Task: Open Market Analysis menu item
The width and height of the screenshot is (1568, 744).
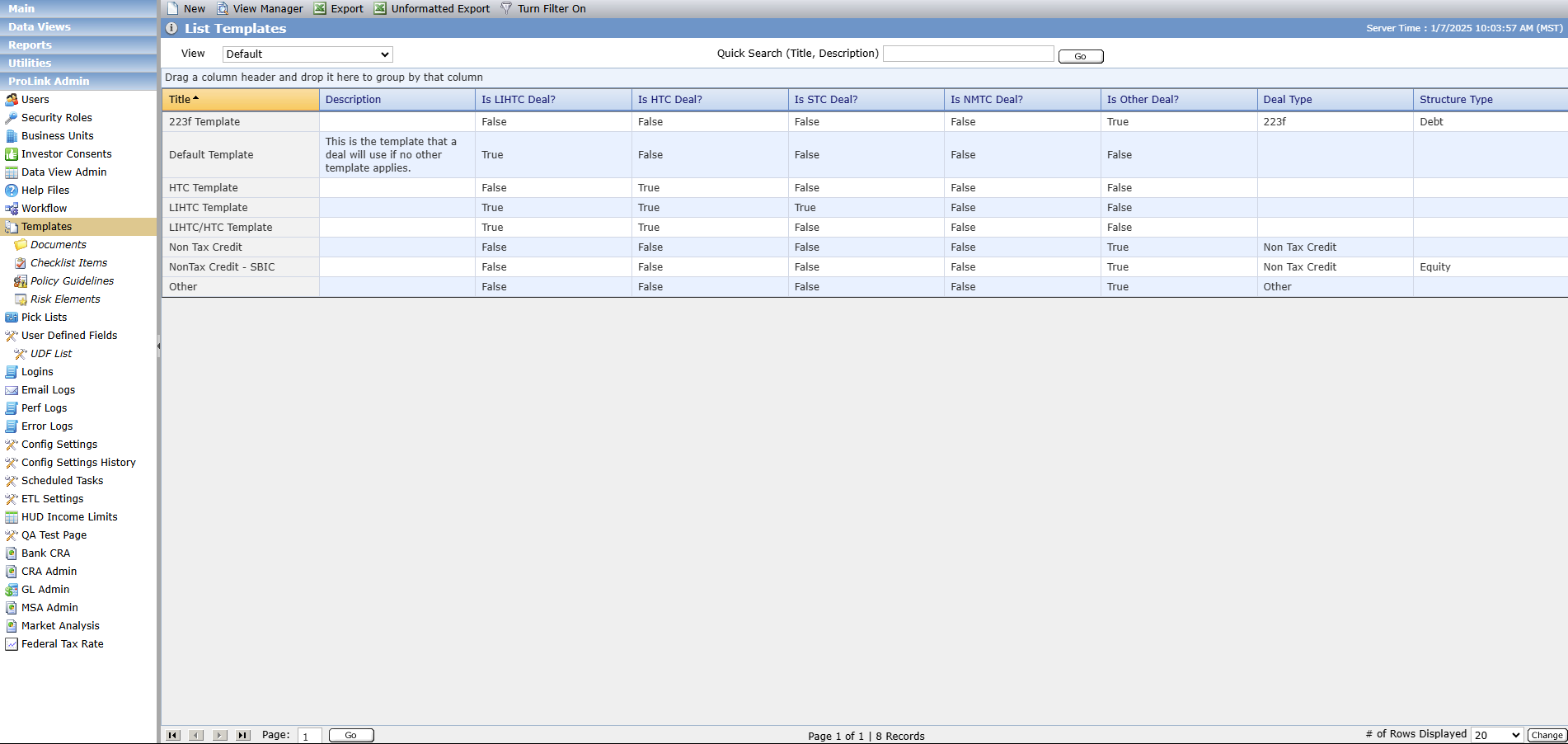Action: coord(60,626)
